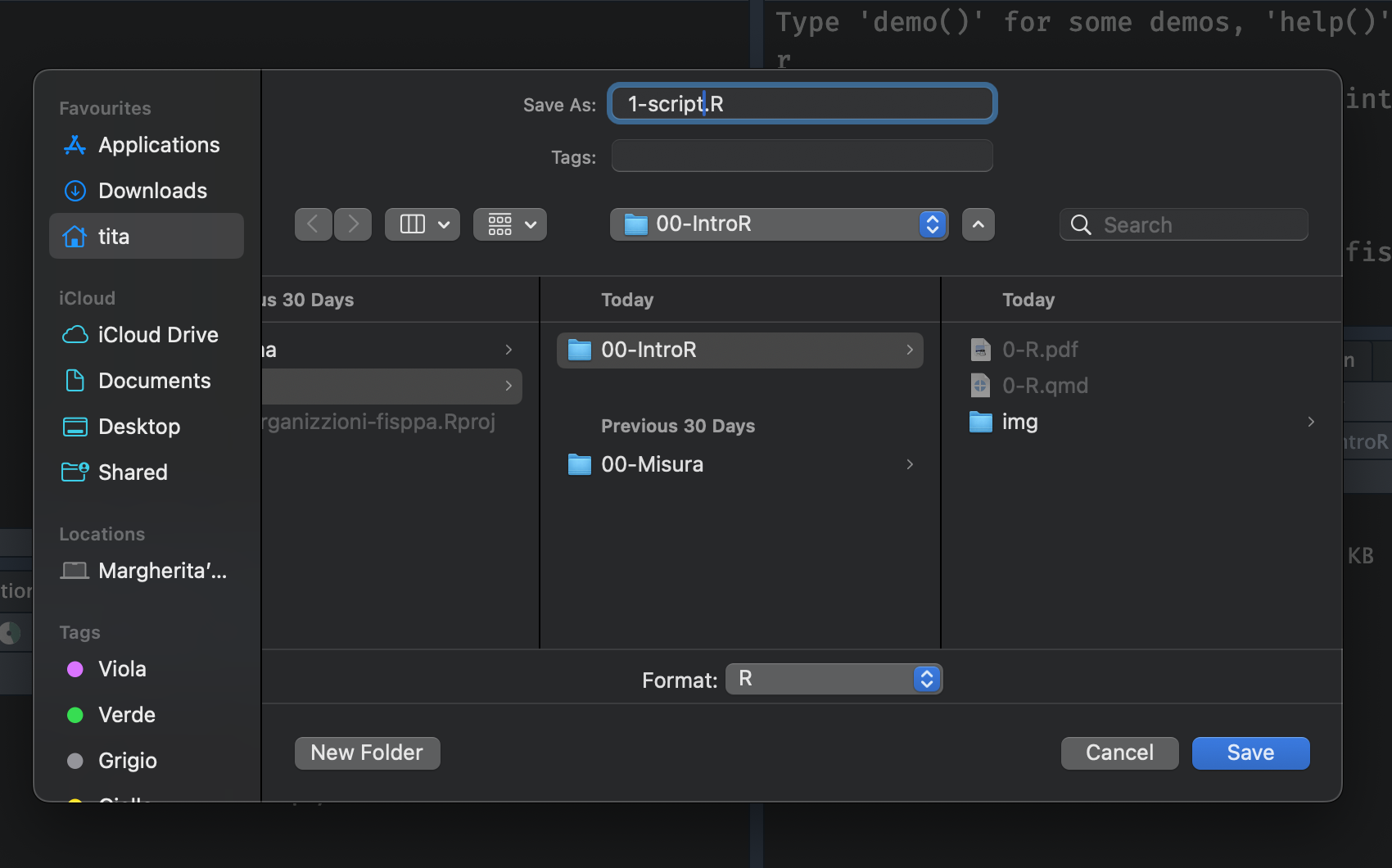Select the tita home folder

coord(114,237)
